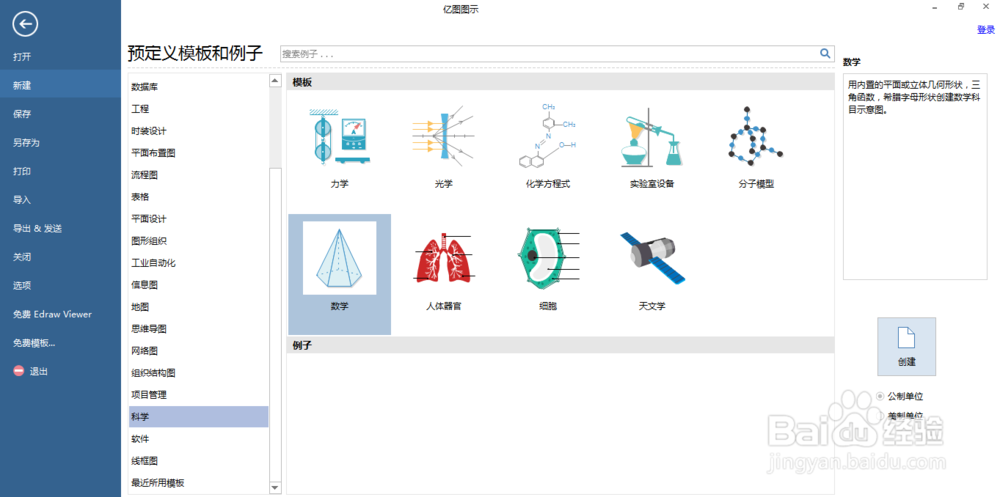The width and height of the screenshot is (1000, 497).
Task: Select the 数学 pyramid template icon
Action: click(x=339, y=258)
